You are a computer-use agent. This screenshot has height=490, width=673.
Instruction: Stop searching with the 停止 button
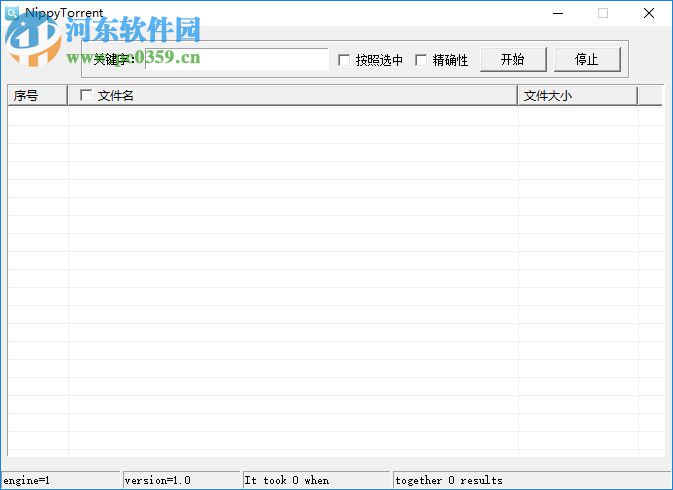pos(587,59)
